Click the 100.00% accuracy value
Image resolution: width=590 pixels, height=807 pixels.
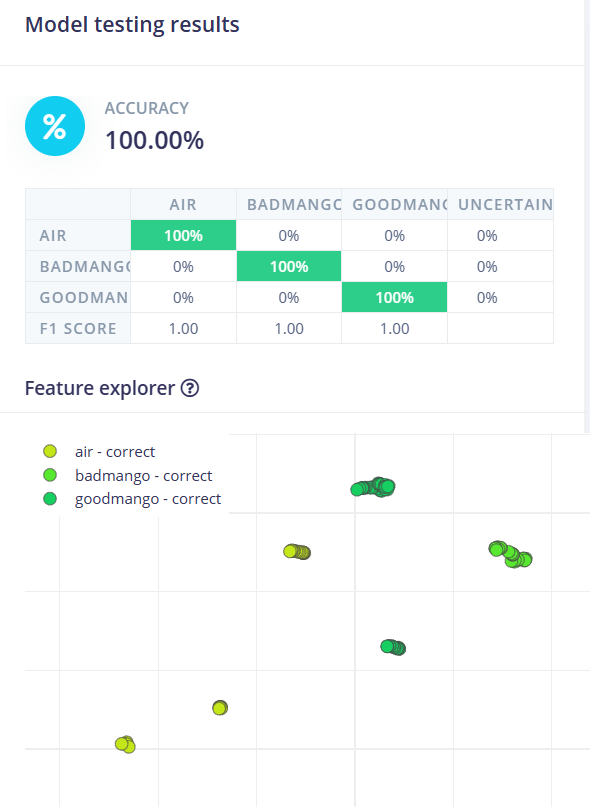coord(154,140)
